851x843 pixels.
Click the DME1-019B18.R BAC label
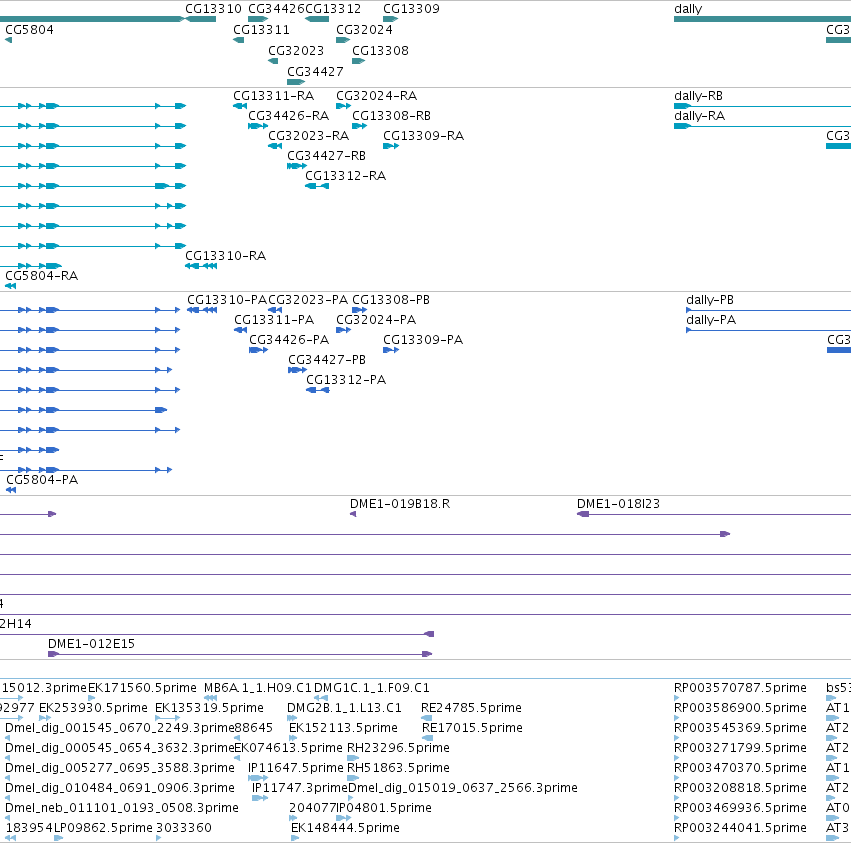pyautogui.click(x=400, y=504)
